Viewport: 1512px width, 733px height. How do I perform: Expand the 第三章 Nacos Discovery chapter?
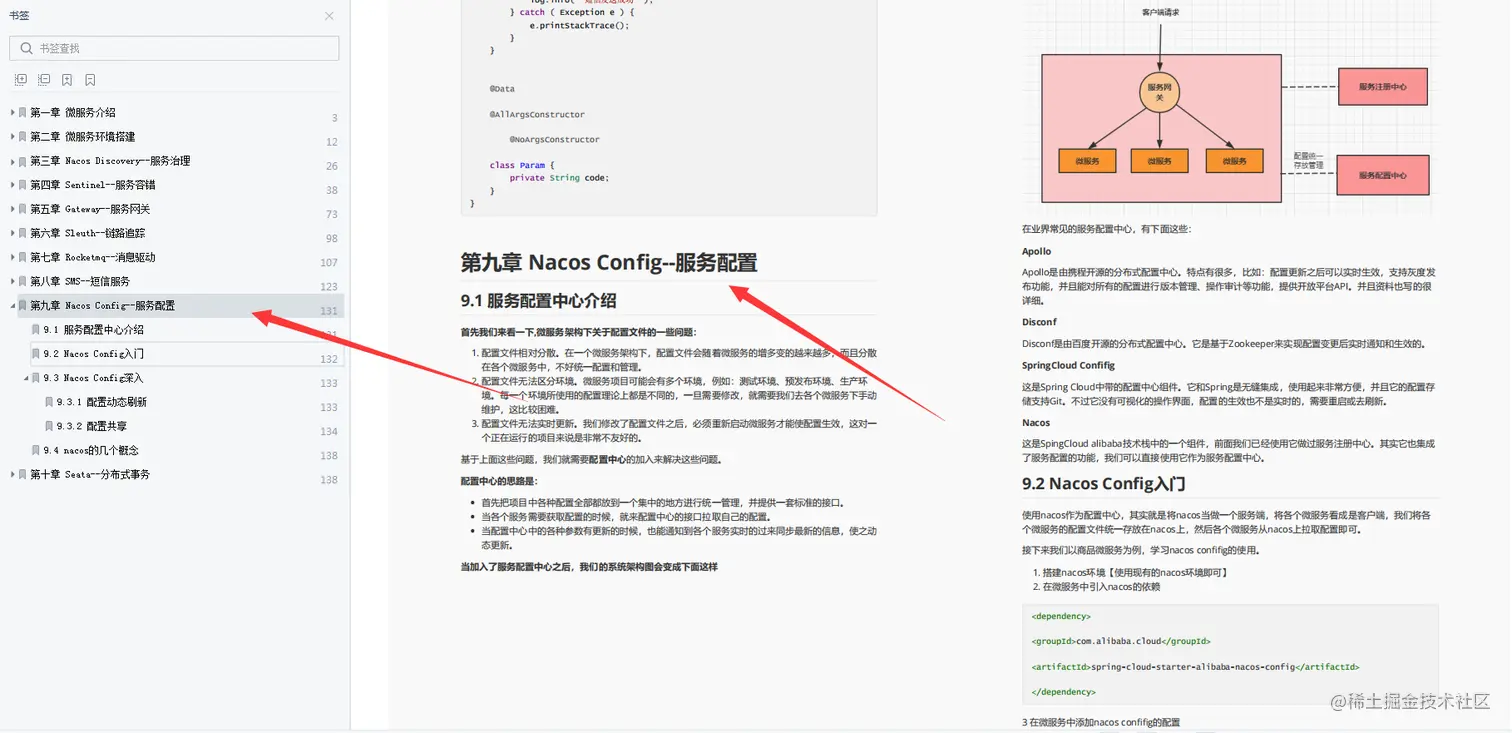point(11,160)
